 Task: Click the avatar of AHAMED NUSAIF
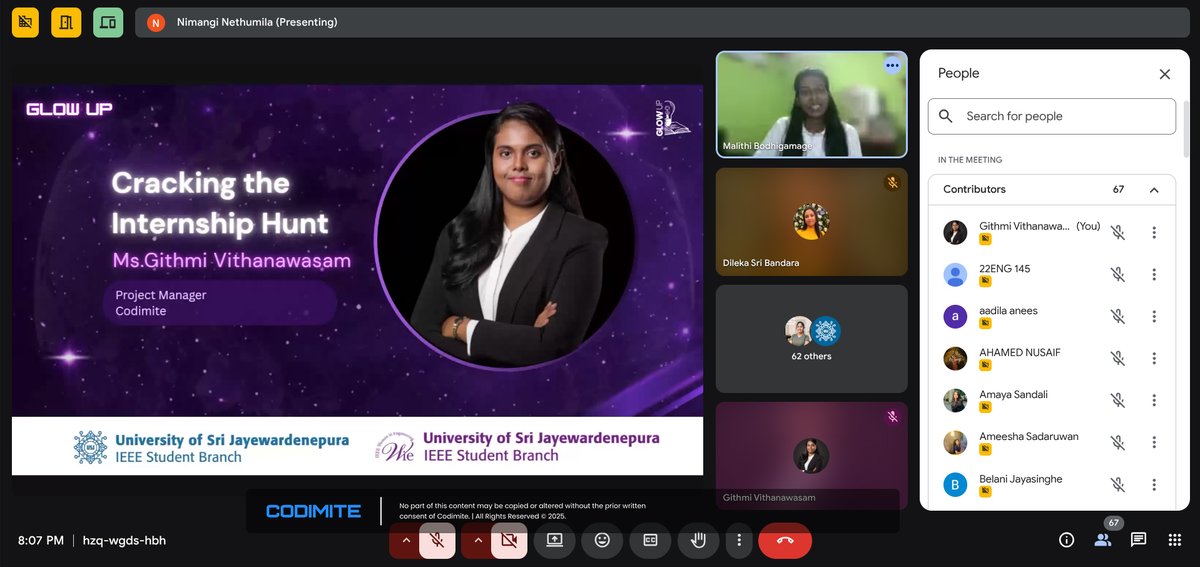pyautogui.click(x=955, y=359)
